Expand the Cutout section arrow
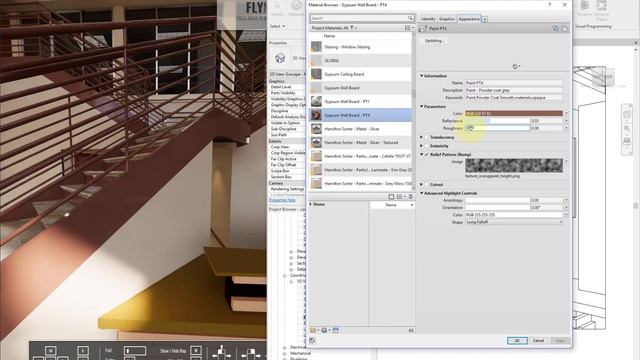The height and width of the screenshot is (360, 640). pyautogui.click(x=422, y=184)
